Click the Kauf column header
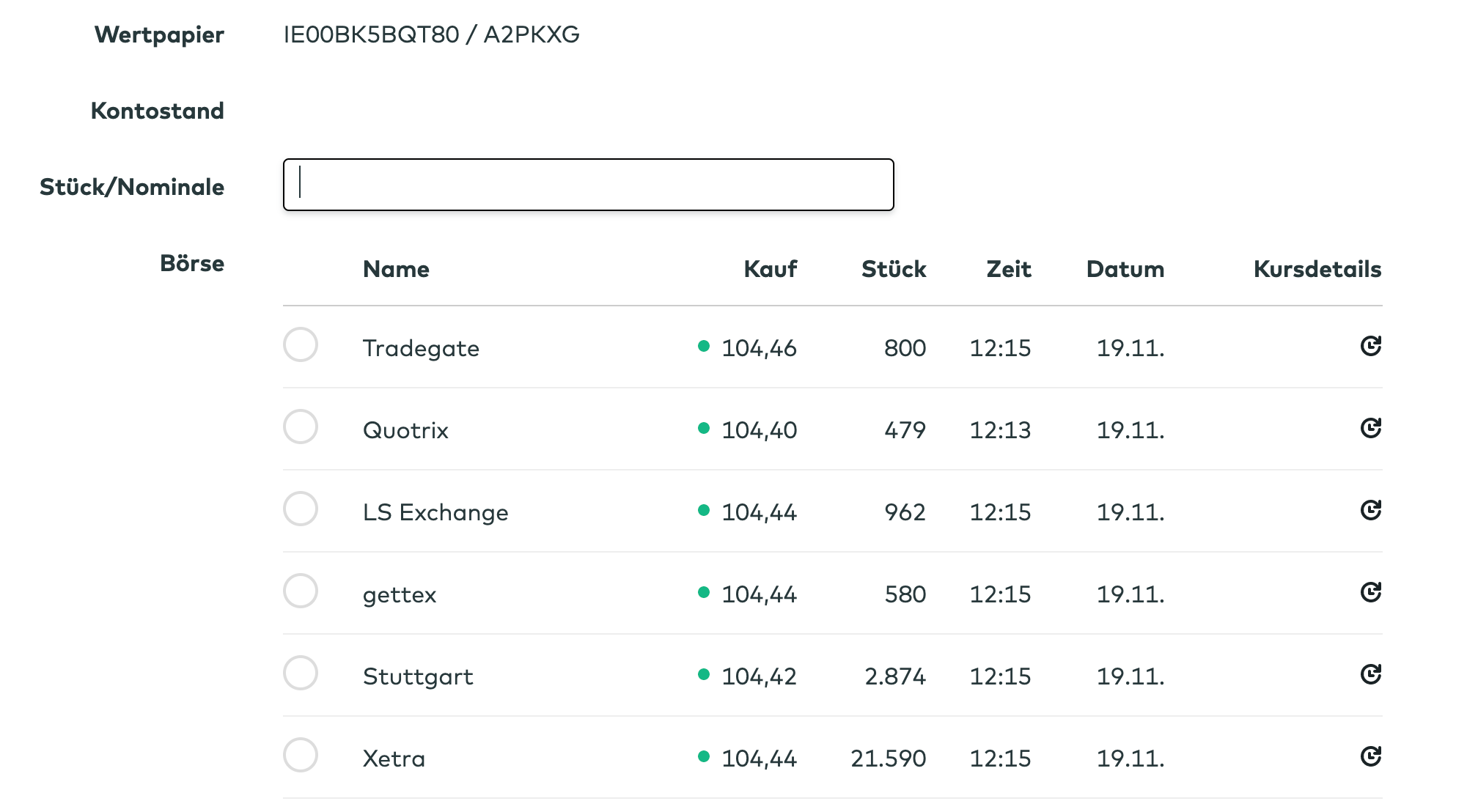This screenshot has width=1478, height=812. pos(770,269)
